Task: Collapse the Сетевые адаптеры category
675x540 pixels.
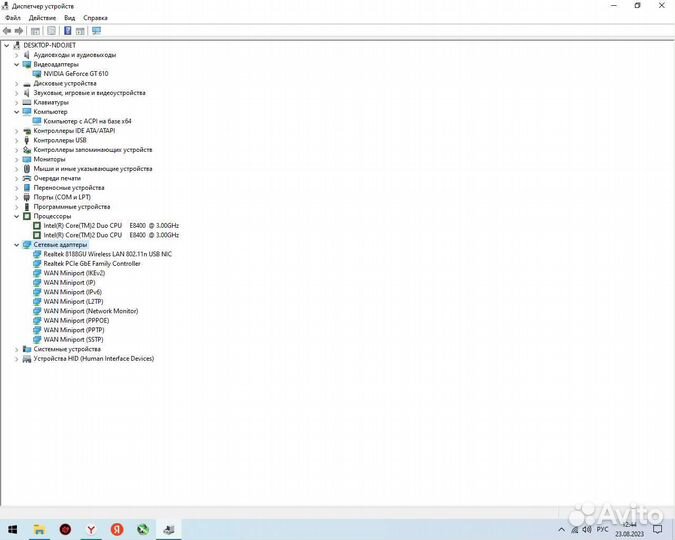Action: coord(16,245)
